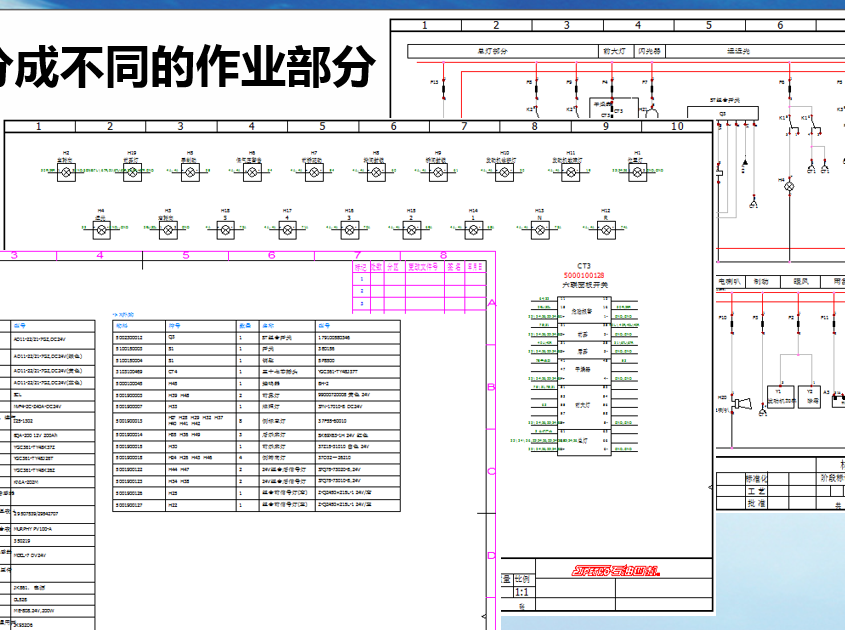Click the red company logo in title block
The height and width of the screenshot is (630, 845).
(615, 570)
